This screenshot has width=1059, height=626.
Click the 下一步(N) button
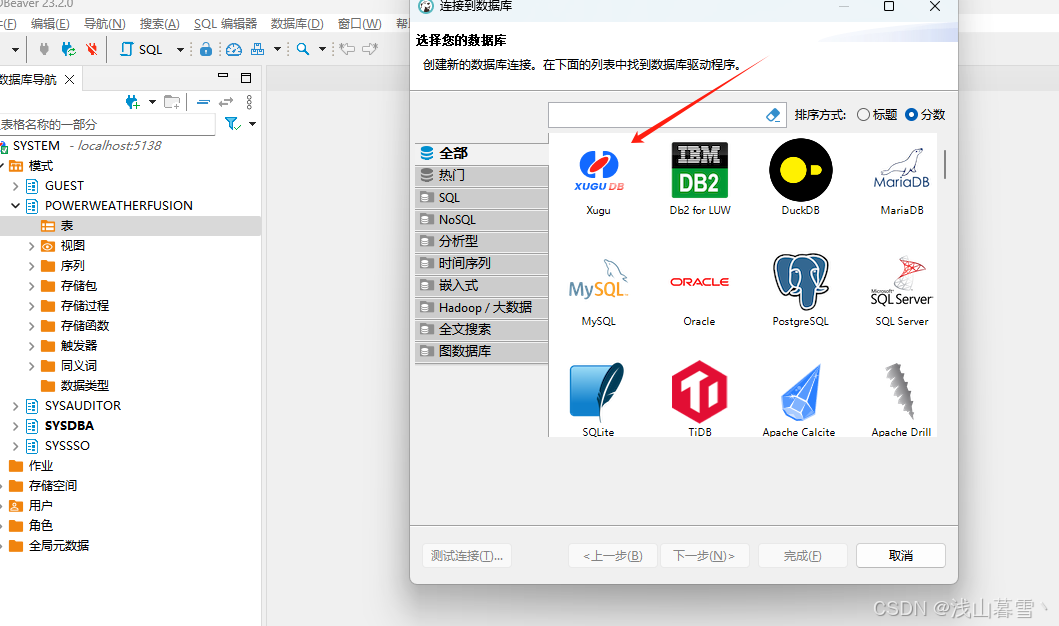(x=704, y=556)
